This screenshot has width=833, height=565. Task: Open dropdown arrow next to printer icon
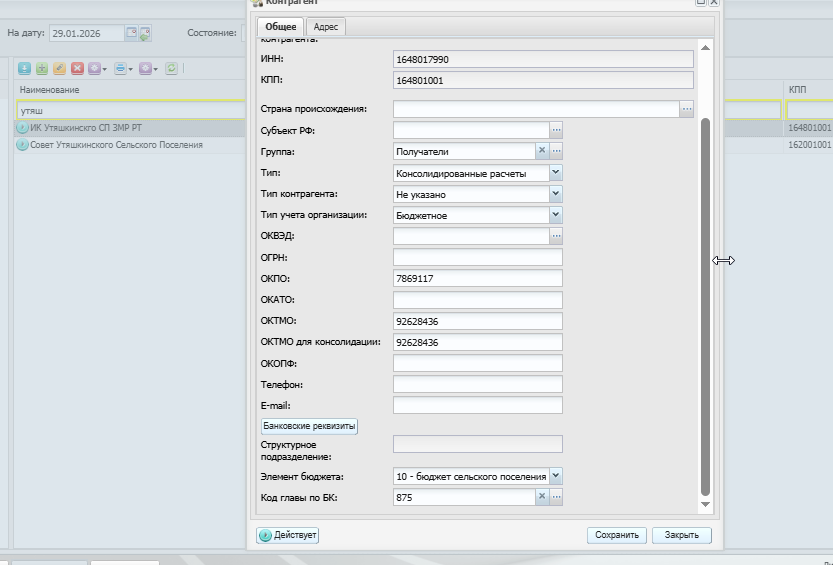pos(130,70)
